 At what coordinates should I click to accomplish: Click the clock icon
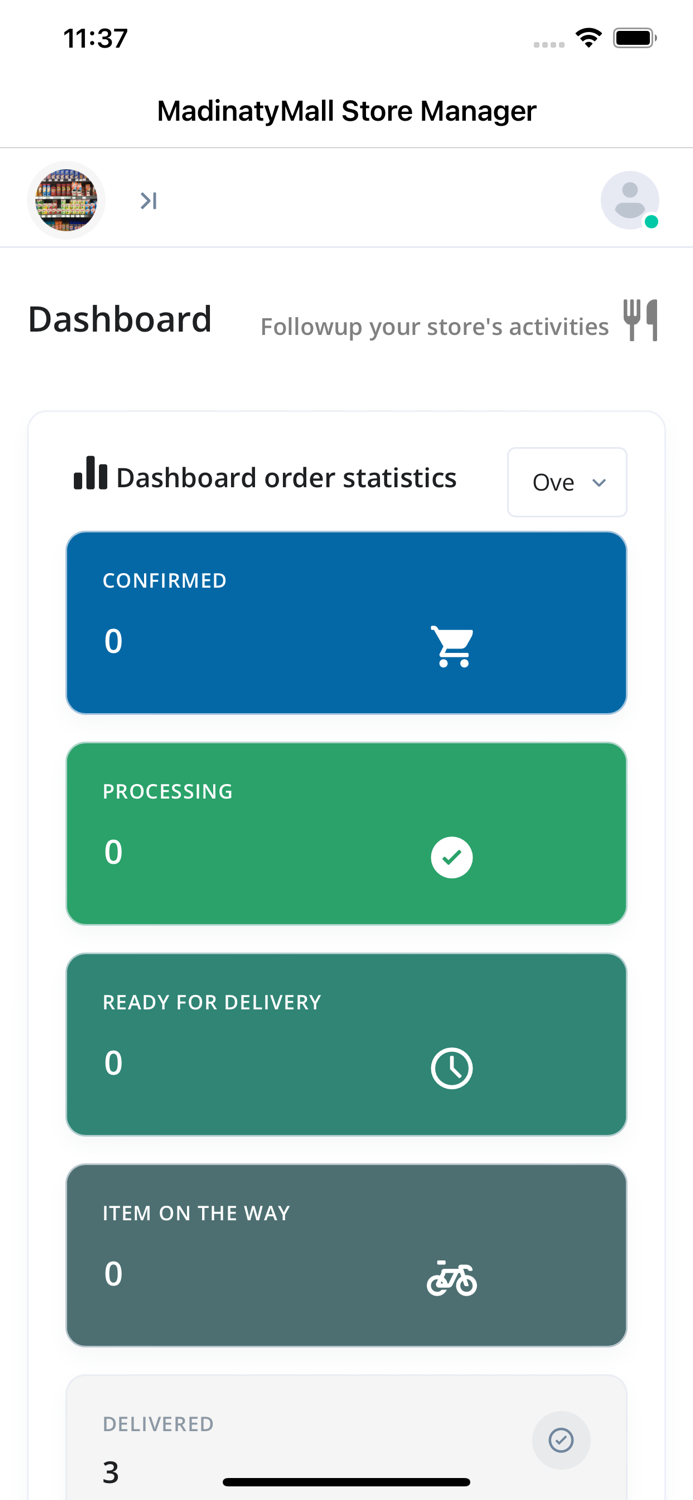pyautogui.click(x=452, y=1068)
